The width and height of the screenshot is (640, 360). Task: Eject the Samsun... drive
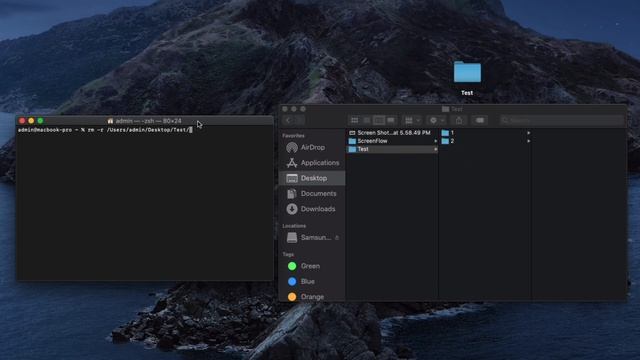tap(337, 238)
